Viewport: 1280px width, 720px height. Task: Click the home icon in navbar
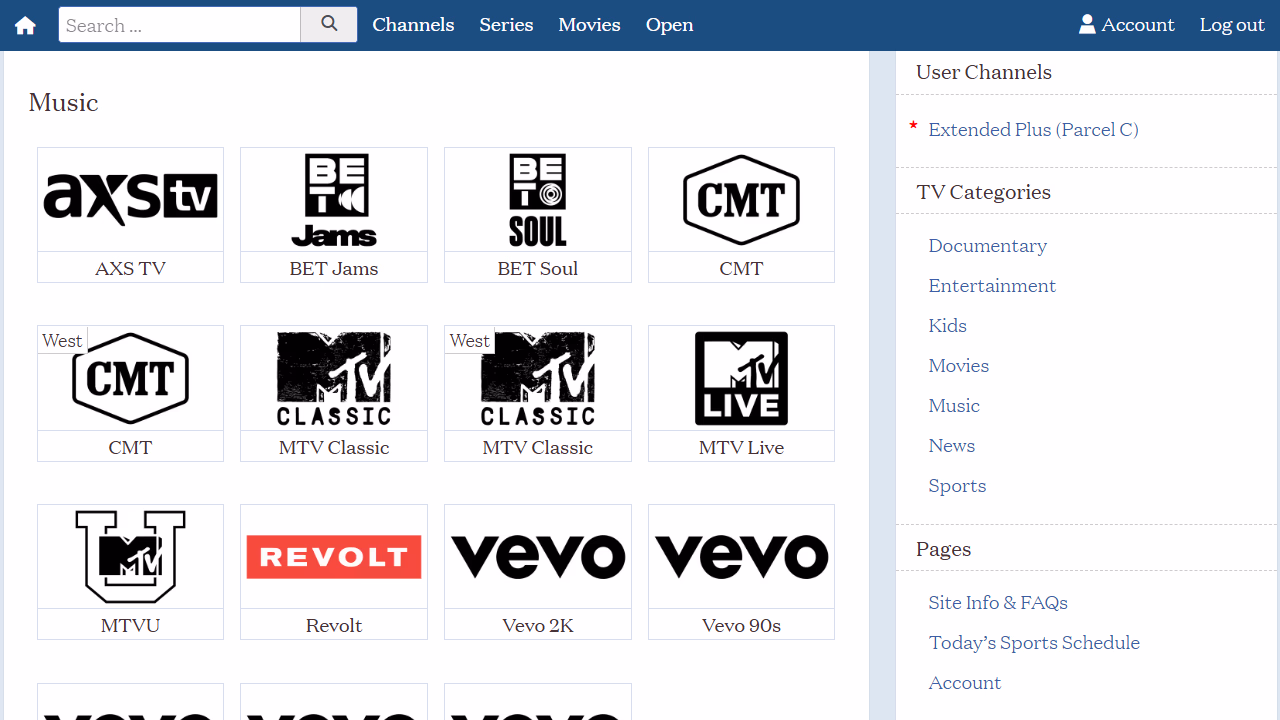[x=25, y=26]
